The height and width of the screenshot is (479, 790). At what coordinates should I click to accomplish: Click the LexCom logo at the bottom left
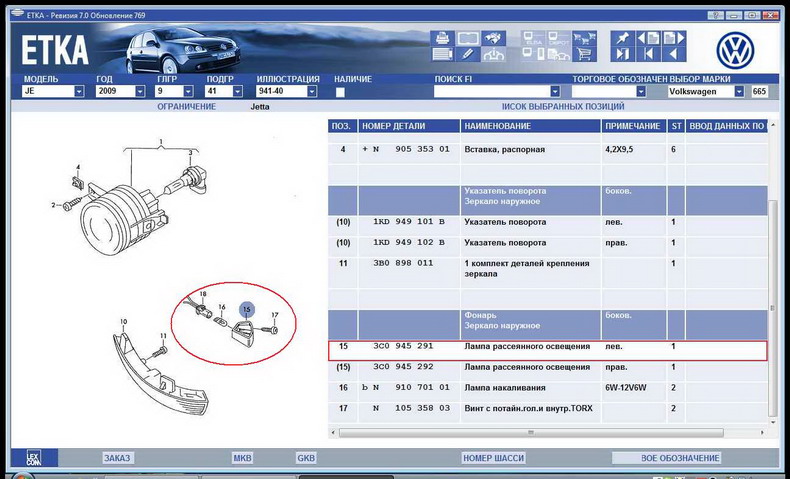tap(34, 458)
